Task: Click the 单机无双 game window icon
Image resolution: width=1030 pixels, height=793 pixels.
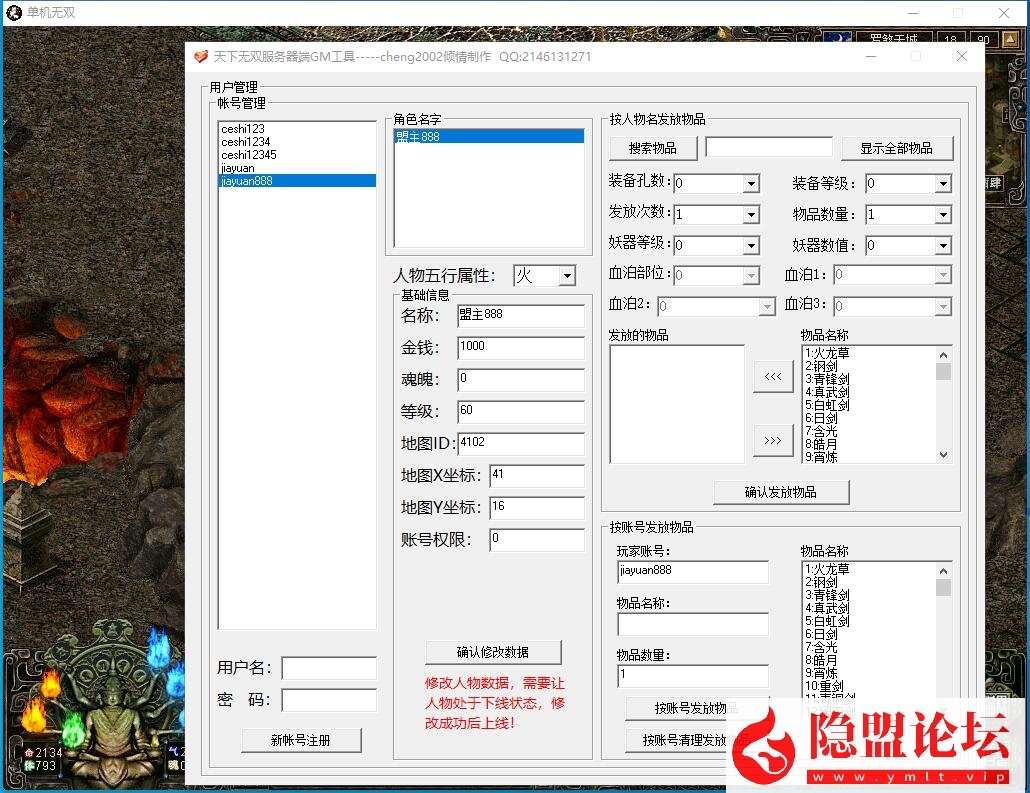Action: click(x=14, y=13)
